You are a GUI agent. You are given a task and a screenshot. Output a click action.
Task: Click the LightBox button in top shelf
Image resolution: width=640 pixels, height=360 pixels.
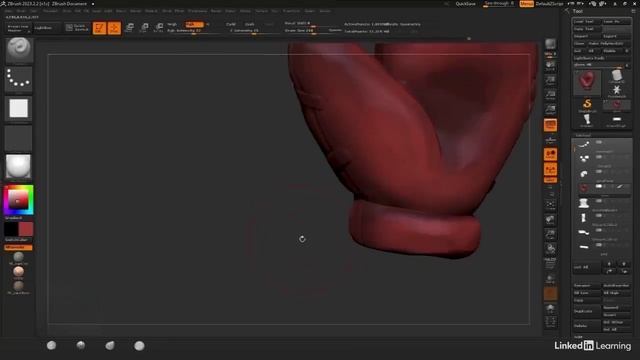click(x=46, y=28)
